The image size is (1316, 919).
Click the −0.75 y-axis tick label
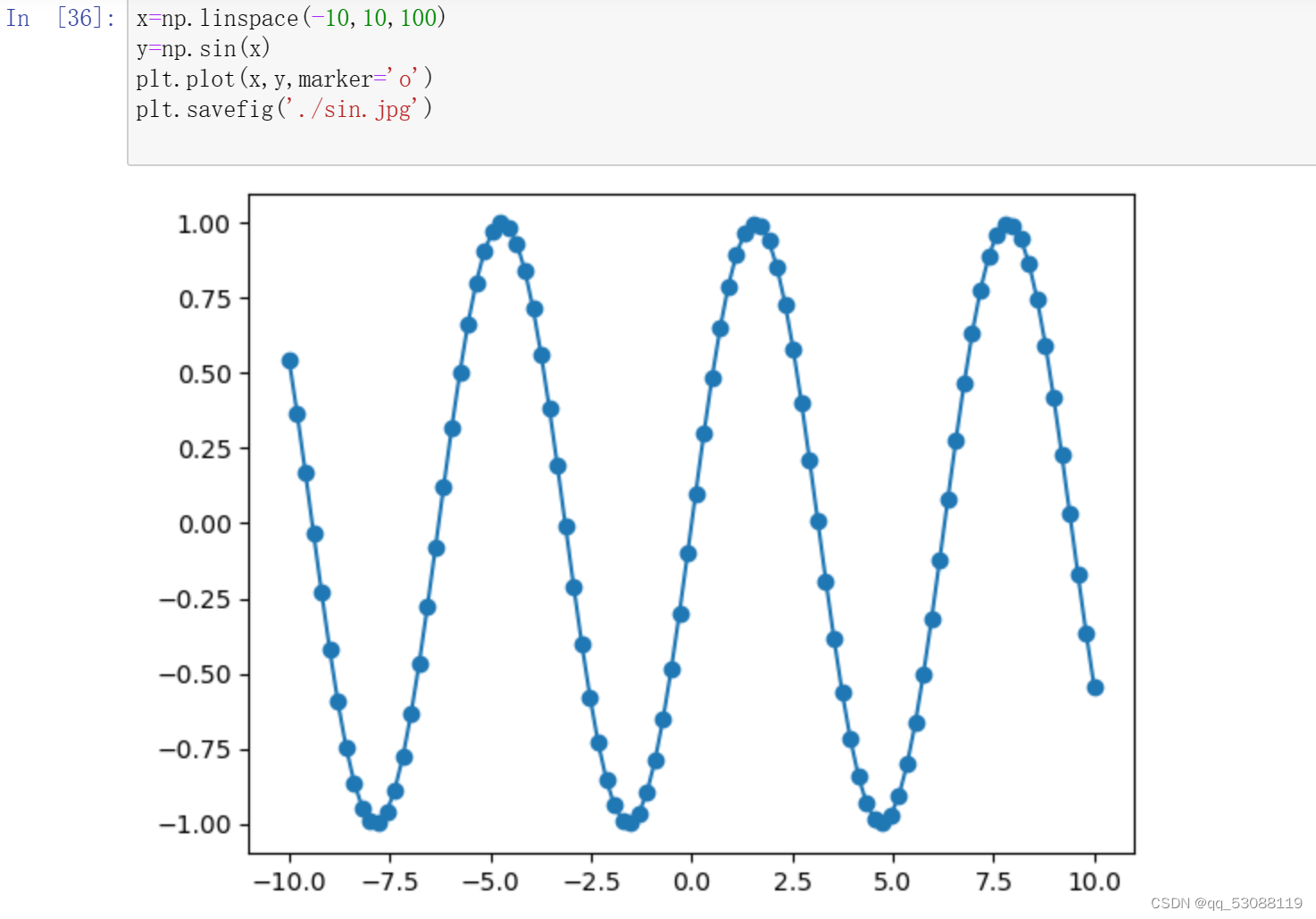(195, 749)
